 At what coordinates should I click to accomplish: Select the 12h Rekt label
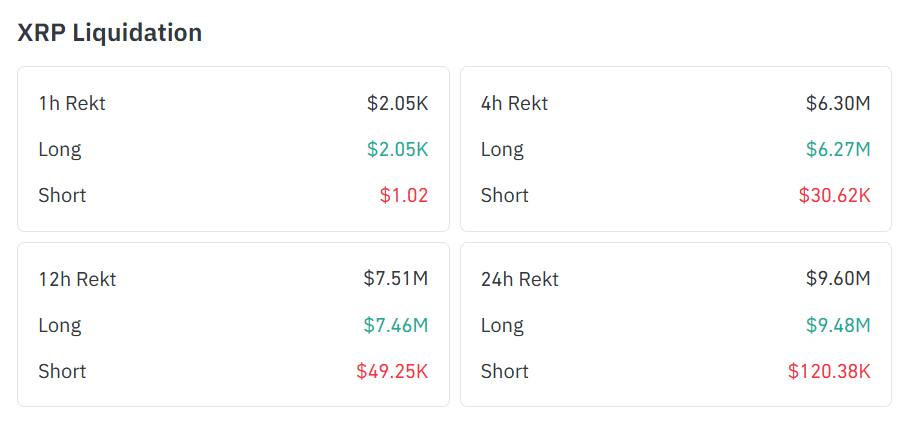(77, 280)
